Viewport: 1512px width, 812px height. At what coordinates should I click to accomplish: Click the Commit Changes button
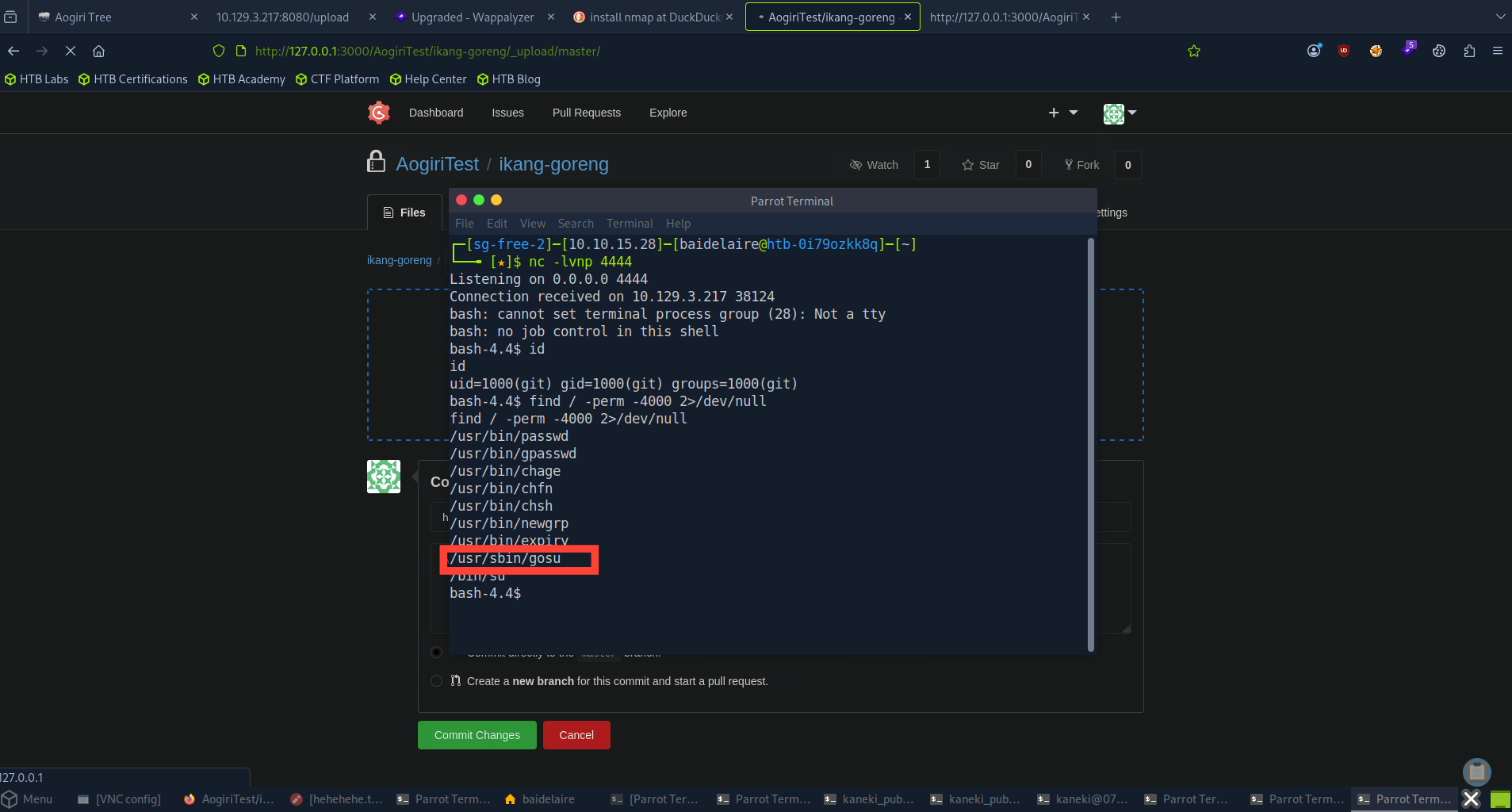point(477,735)
